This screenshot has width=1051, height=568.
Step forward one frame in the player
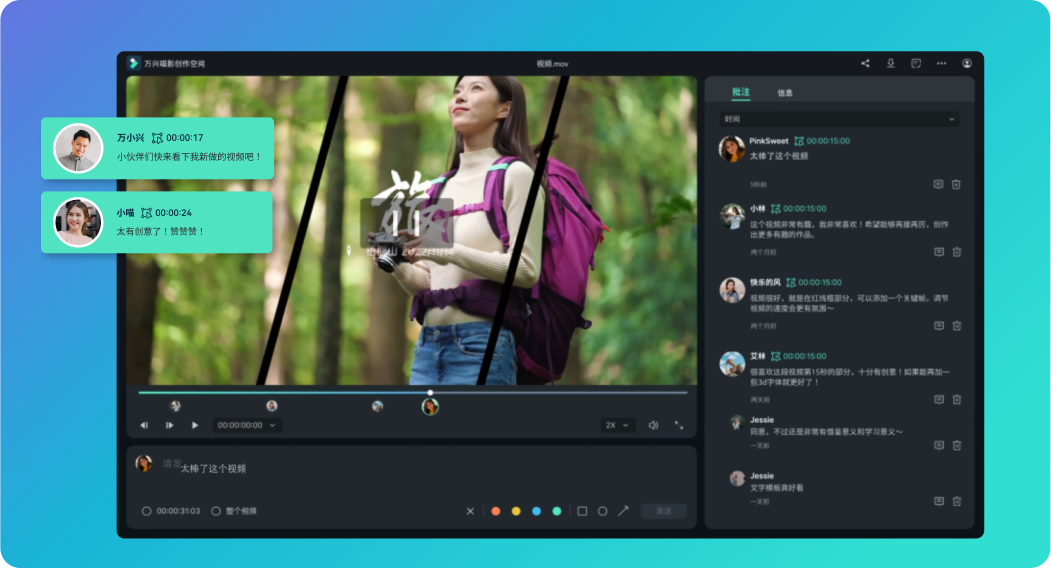pos(170,425)
